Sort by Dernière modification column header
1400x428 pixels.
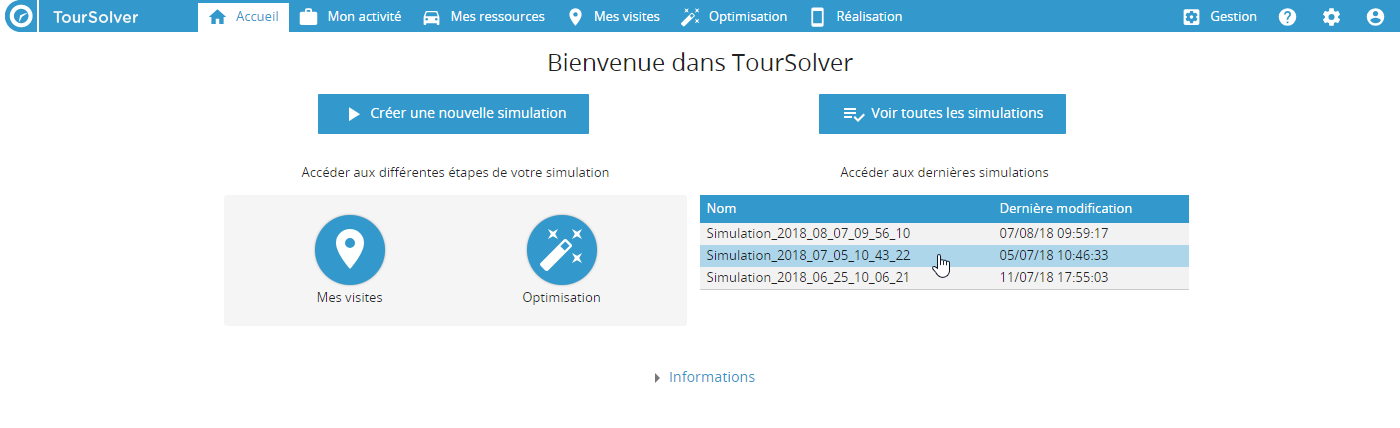[x=1091, y=209]
